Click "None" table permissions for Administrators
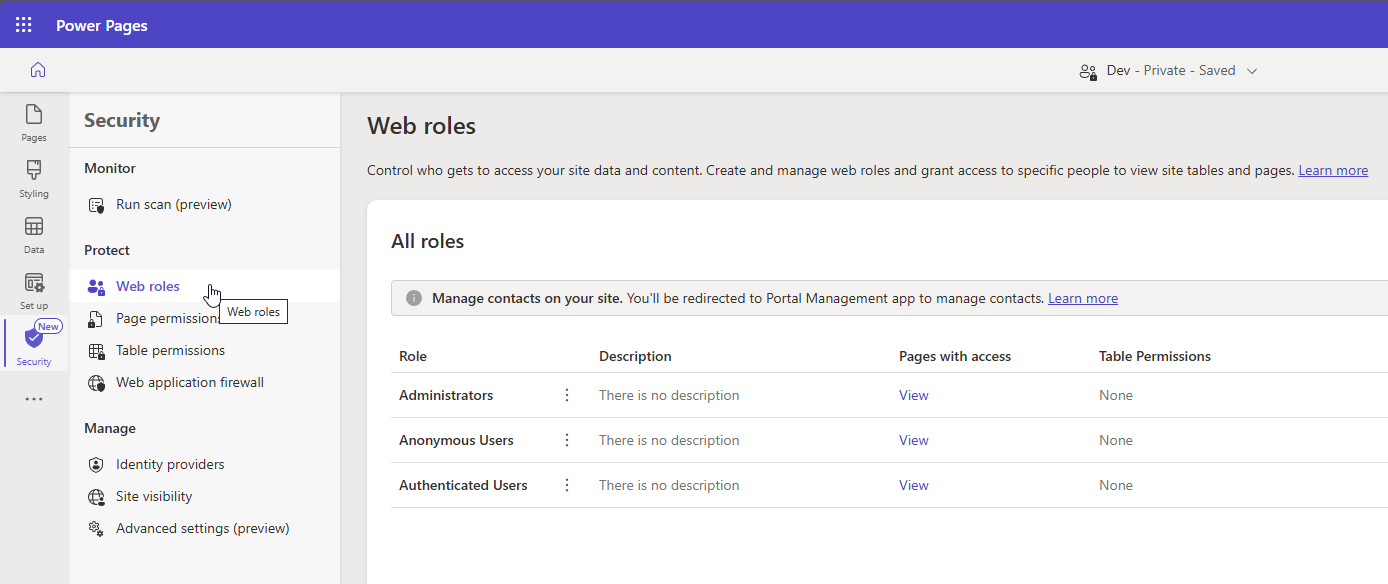This screenshot has width=1388, height=584. click(1116, 395)
